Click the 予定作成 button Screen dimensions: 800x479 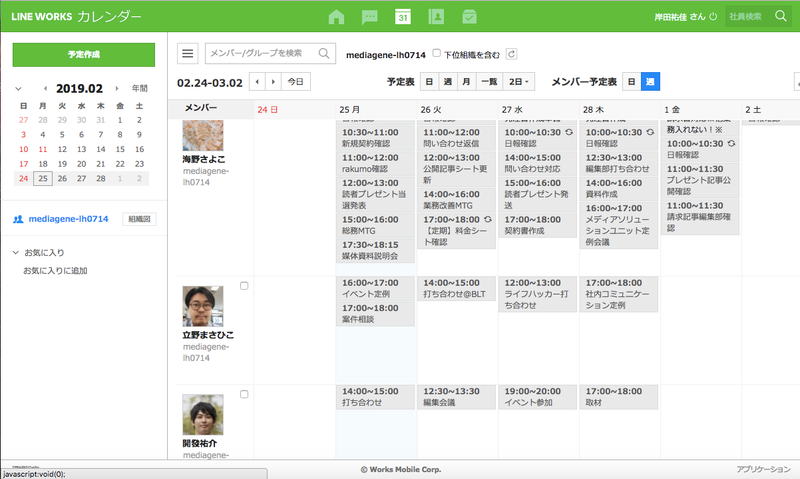[83, 54]
